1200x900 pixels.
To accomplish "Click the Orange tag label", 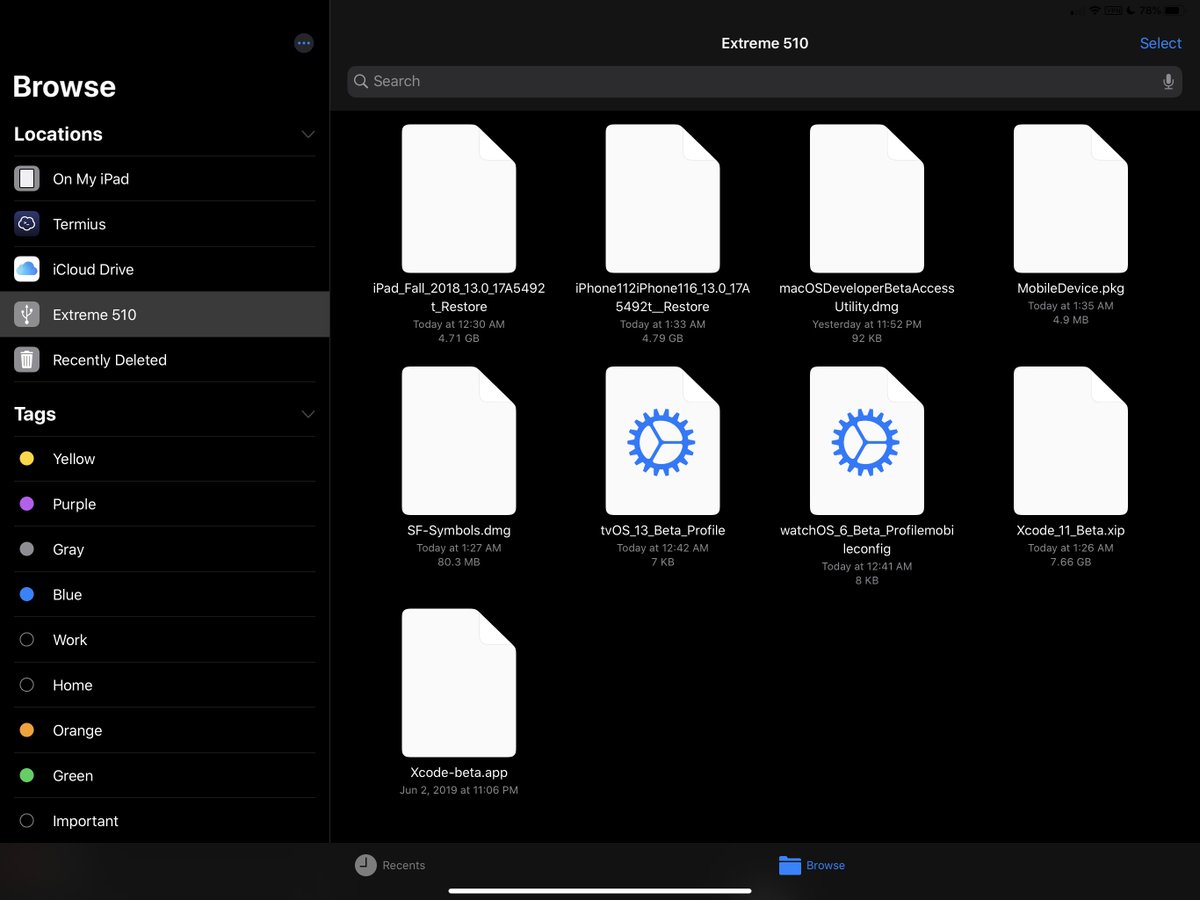I will click(77, 730).
